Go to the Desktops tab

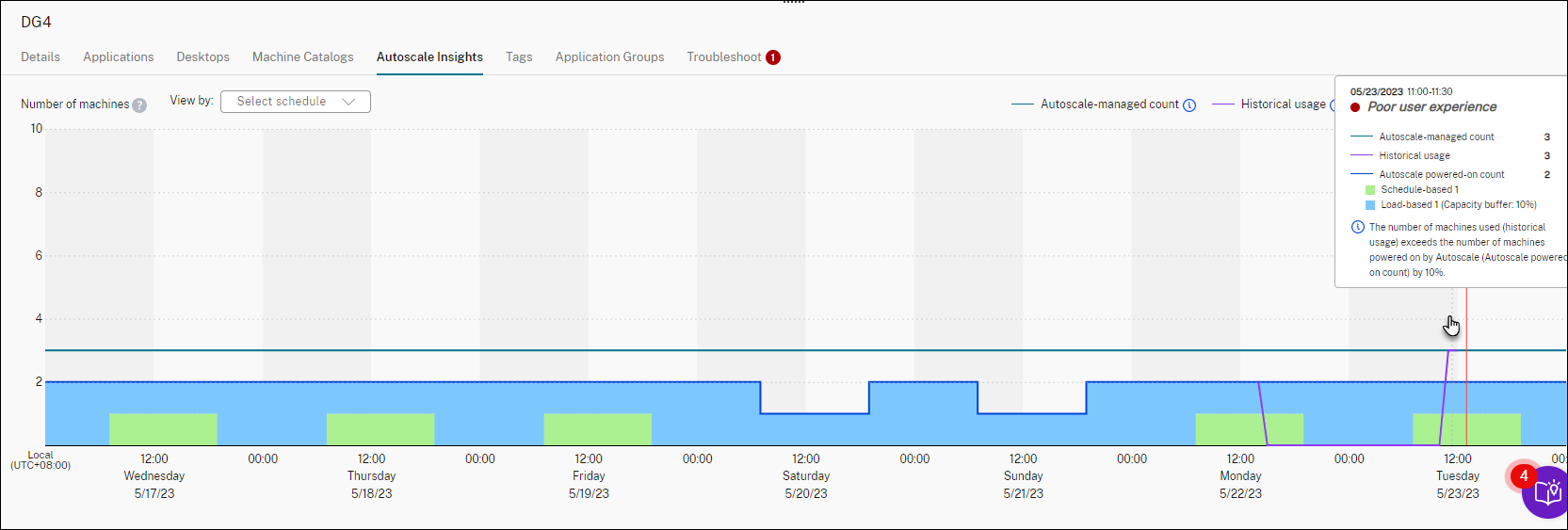click(203, 57)
